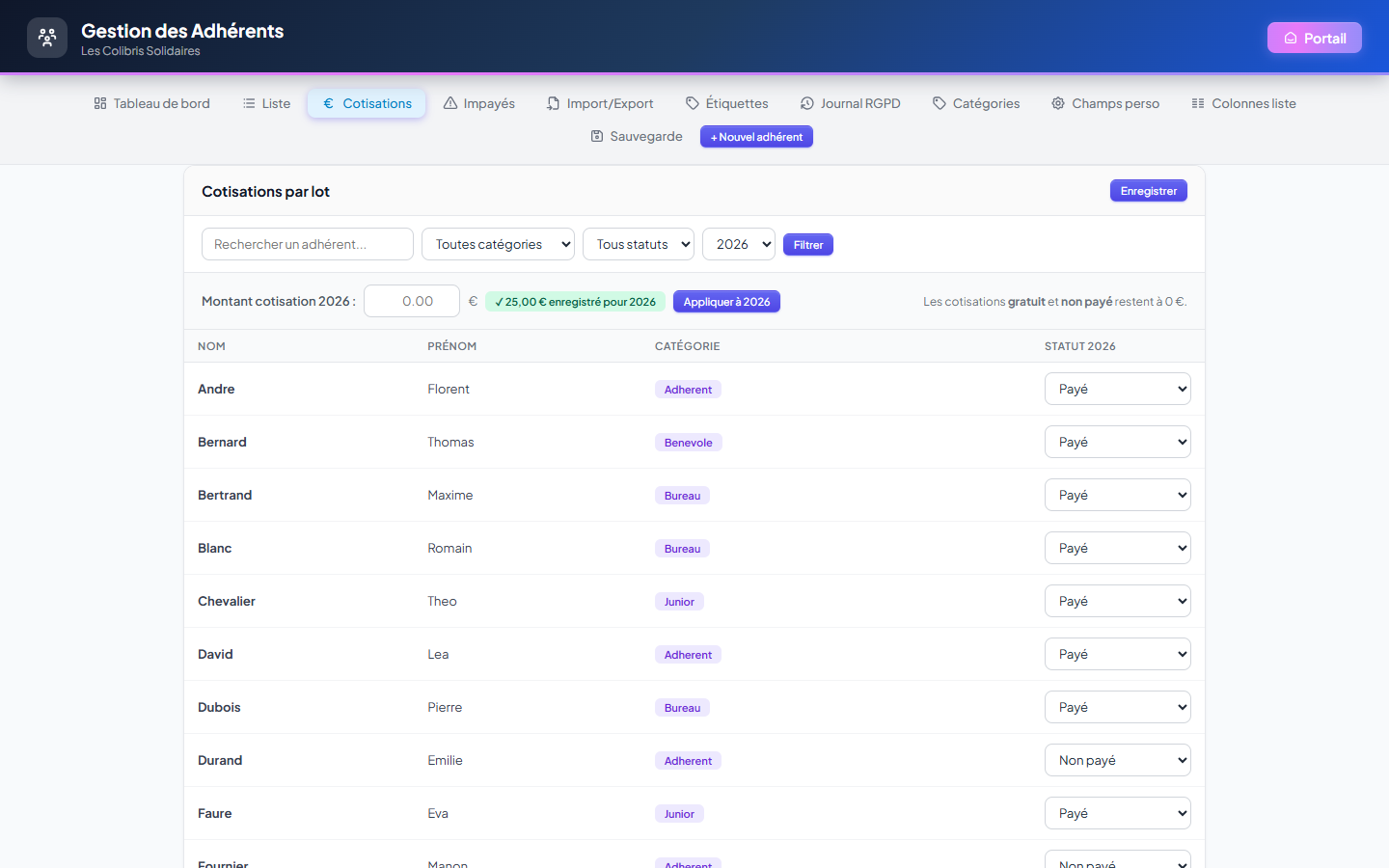Expand the Tous statuts filter dropdown

coord(639,244)
